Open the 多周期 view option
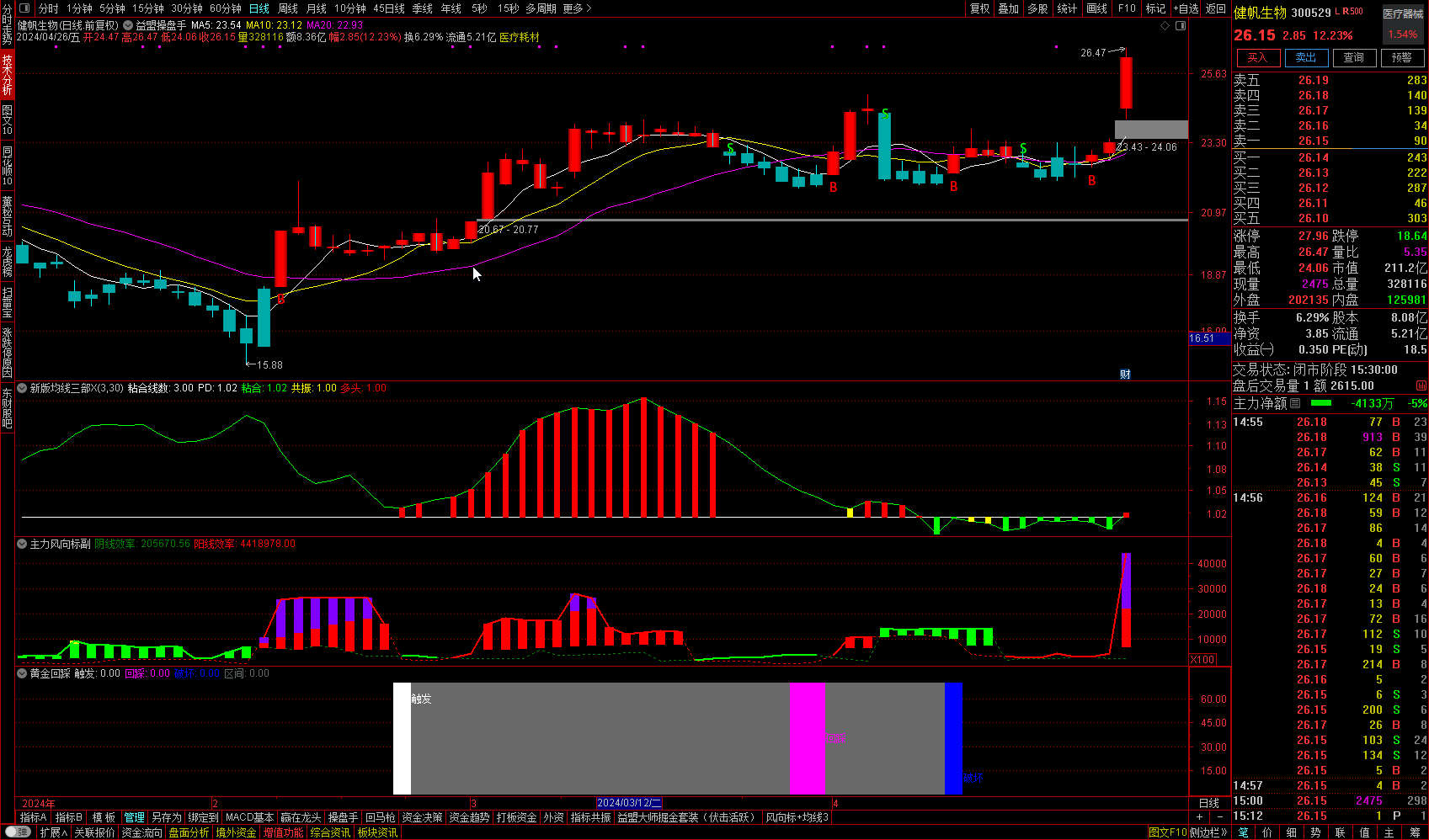The width and height of the screenshot is (1429, 840). 541,8
